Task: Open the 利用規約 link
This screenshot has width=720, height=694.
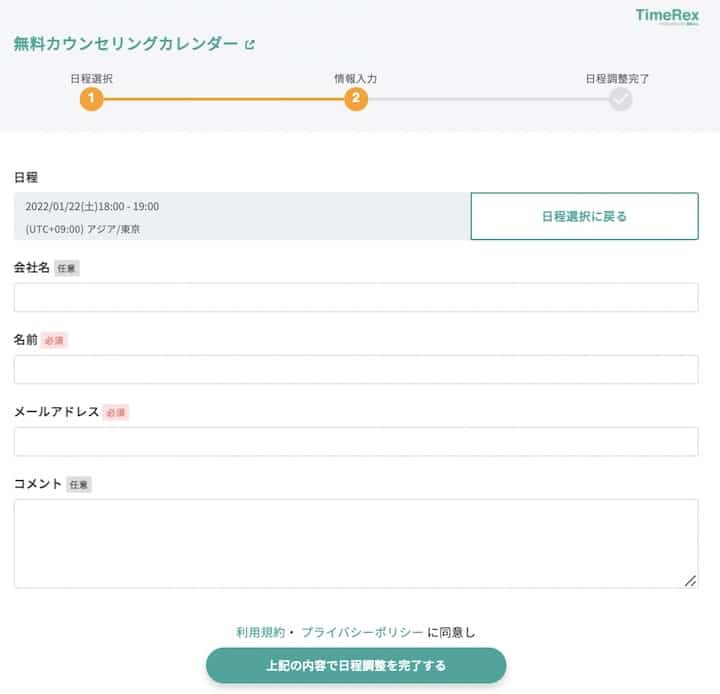Action: [x=260, y=632]
